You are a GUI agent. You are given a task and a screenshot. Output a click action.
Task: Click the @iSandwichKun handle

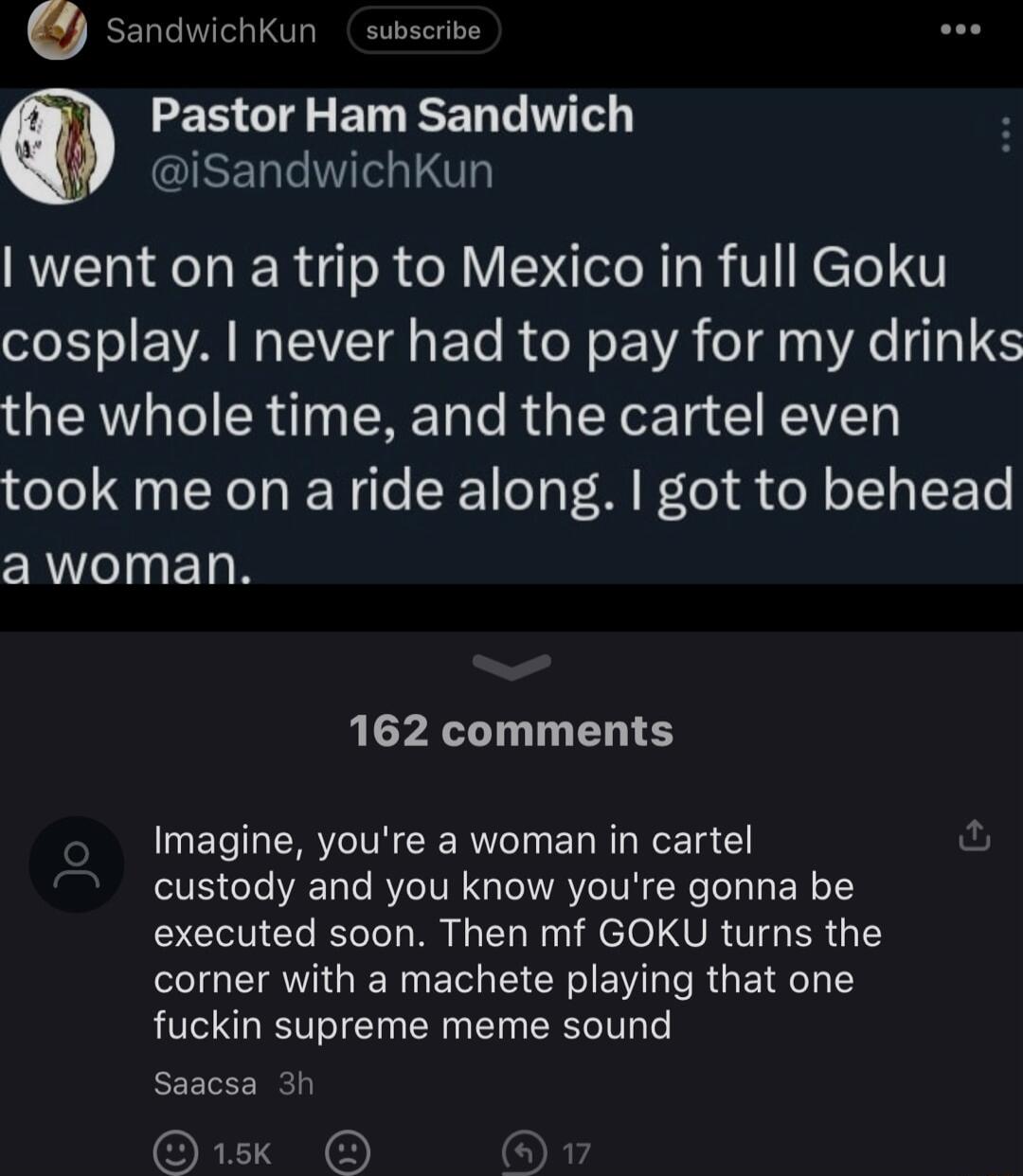click(322, 171)
